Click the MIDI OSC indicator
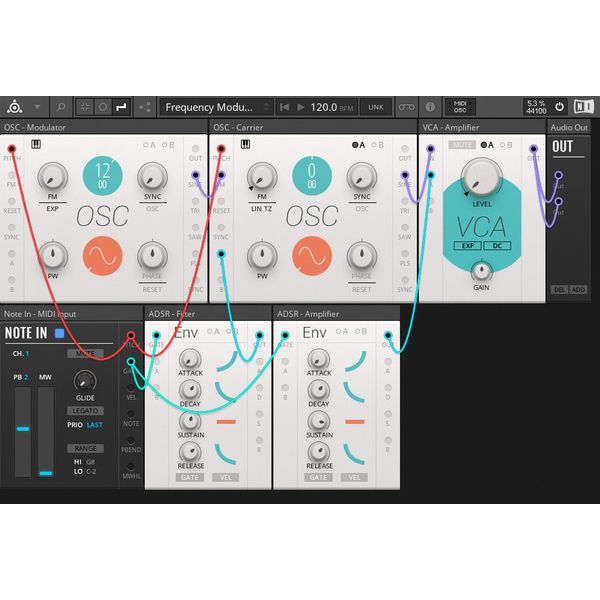The width and height of the screenshot is (600, 600). [x=460, y=107]
